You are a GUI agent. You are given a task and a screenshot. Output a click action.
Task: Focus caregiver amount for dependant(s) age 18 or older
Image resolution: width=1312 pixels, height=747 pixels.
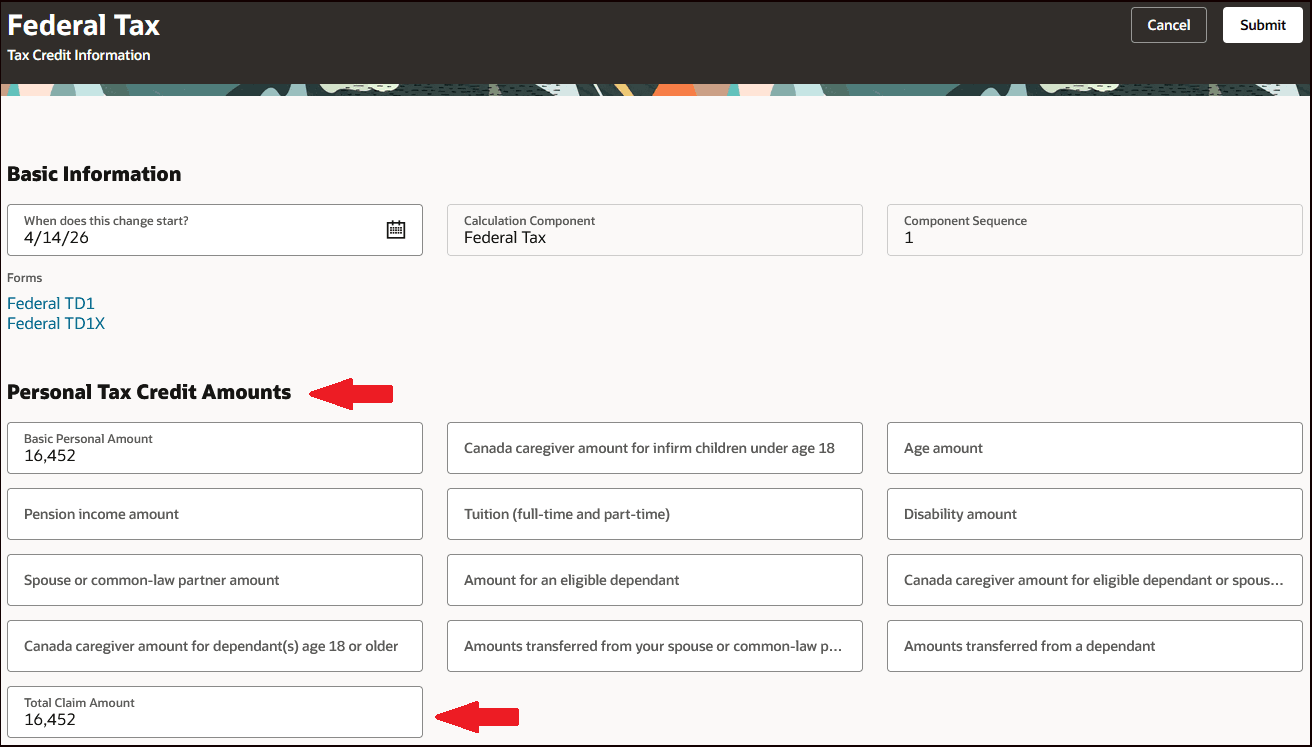coord(215,646)
